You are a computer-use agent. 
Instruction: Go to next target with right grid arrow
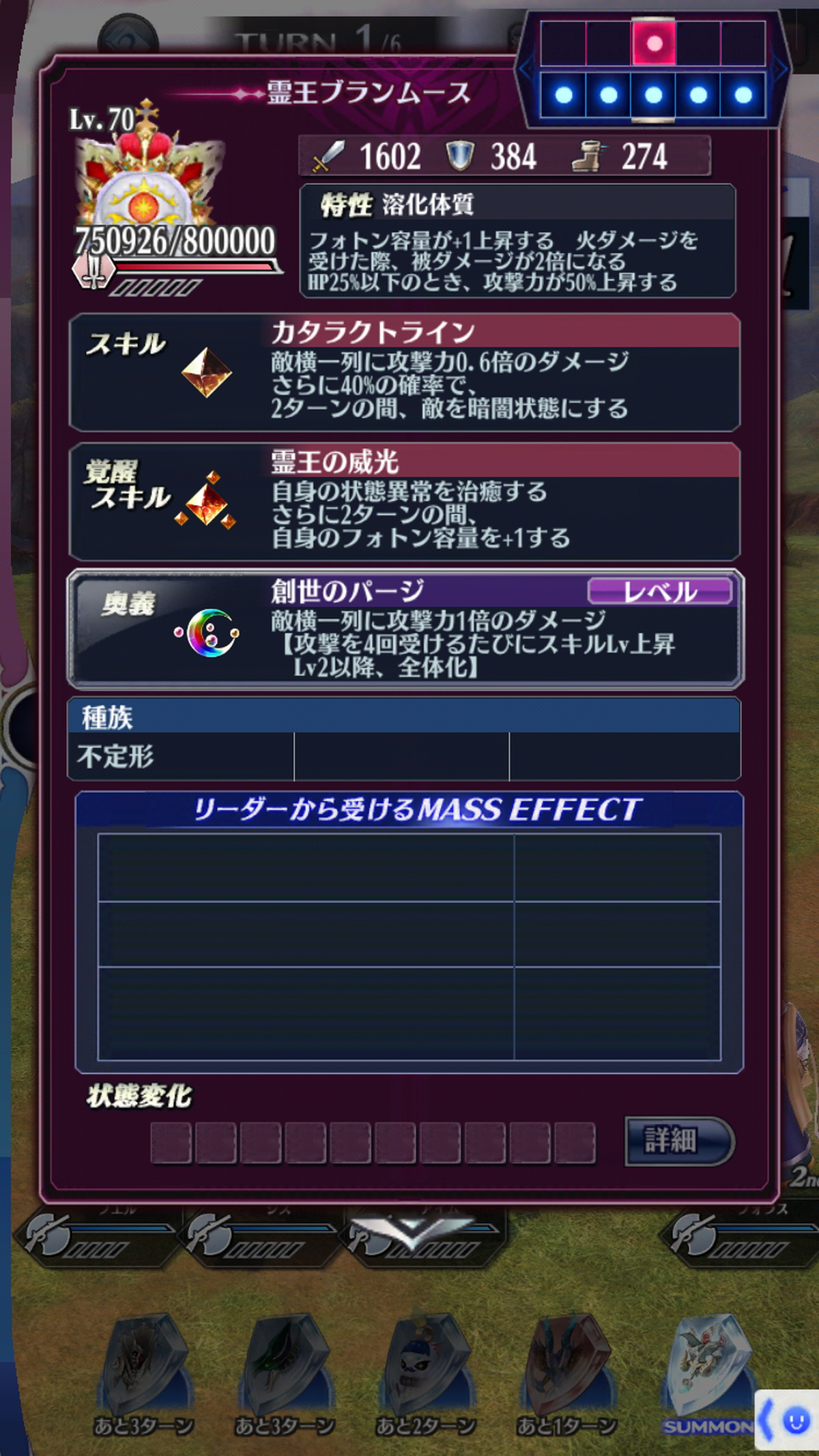pos(779,68)
